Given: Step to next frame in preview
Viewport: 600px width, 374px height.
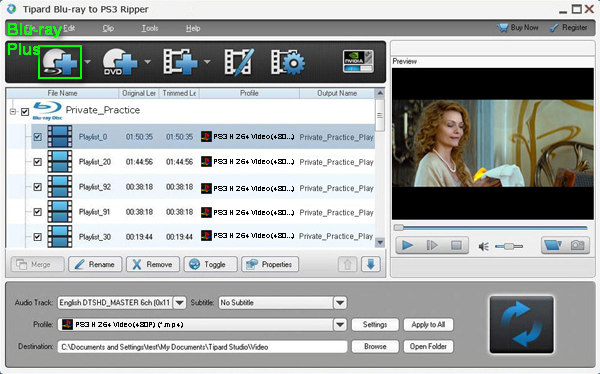Looking at the screenshot, I should click(431, 245).
